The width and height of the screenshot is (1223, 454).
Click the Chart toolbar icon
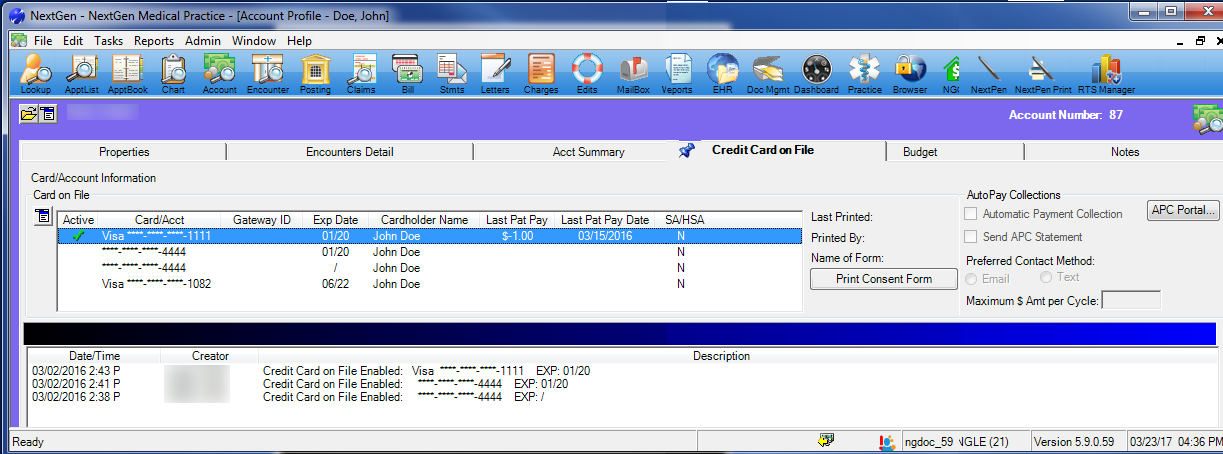pyautogui.click(x=173, y=72)
